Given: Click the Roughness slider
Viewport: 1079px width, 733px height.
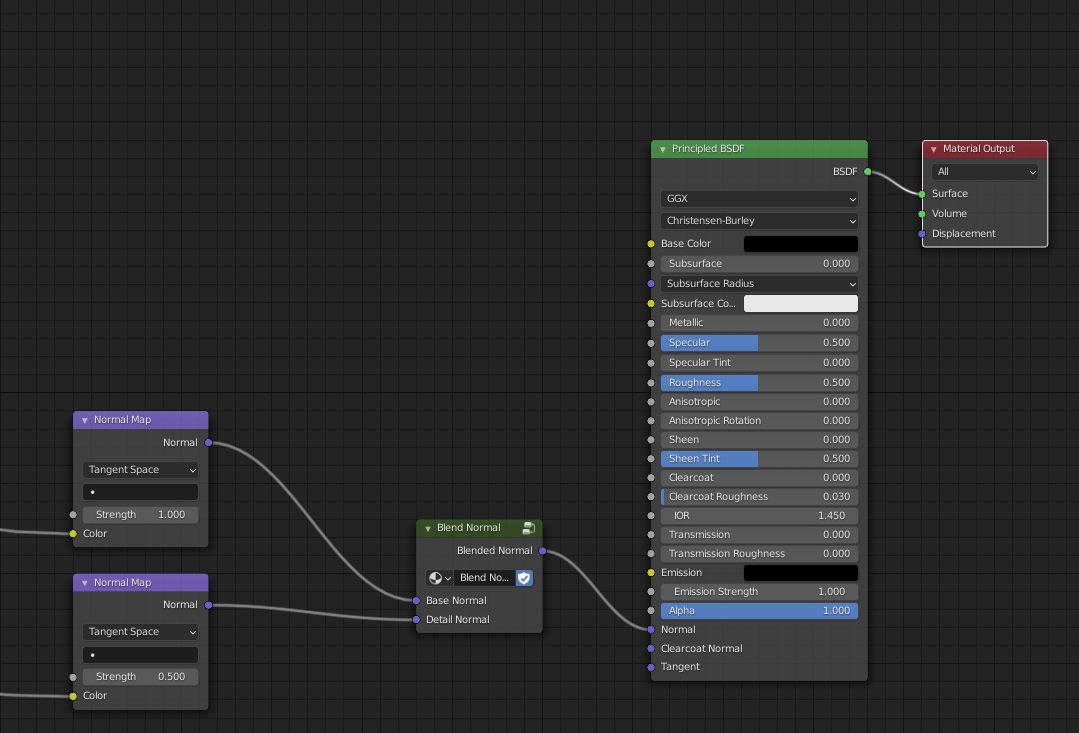Looking at the screenshot, I should [x=759, y=383].
